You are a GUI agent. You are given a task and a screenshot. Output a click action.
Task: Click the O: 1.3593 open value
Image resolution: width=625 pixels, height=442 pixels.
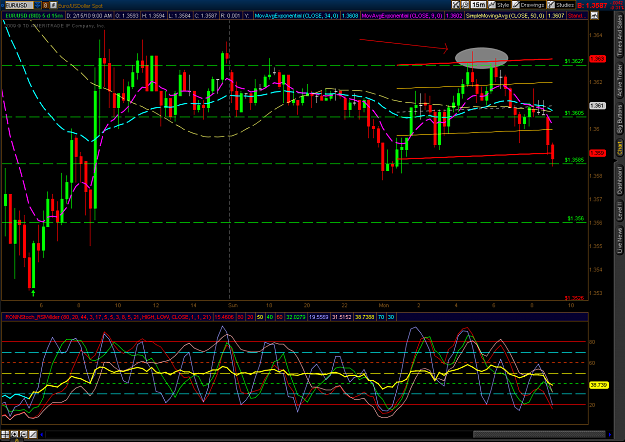127,16
